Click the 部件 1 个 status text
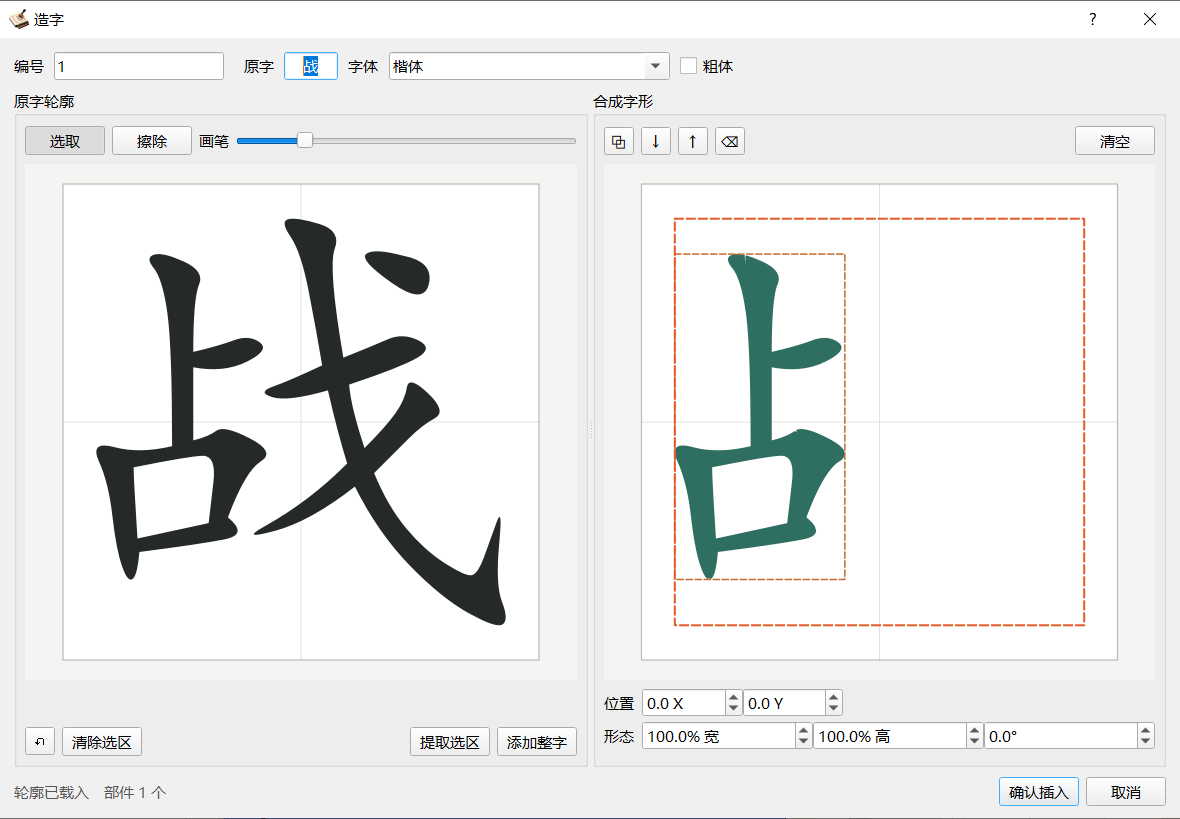The height and width of the screenshot is (819, 1180). pos(135,792)
